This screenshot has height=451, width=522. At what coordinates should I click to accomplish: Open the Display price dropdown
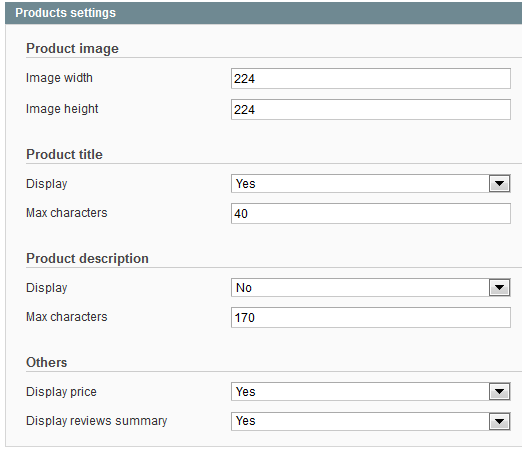[371, 392]
